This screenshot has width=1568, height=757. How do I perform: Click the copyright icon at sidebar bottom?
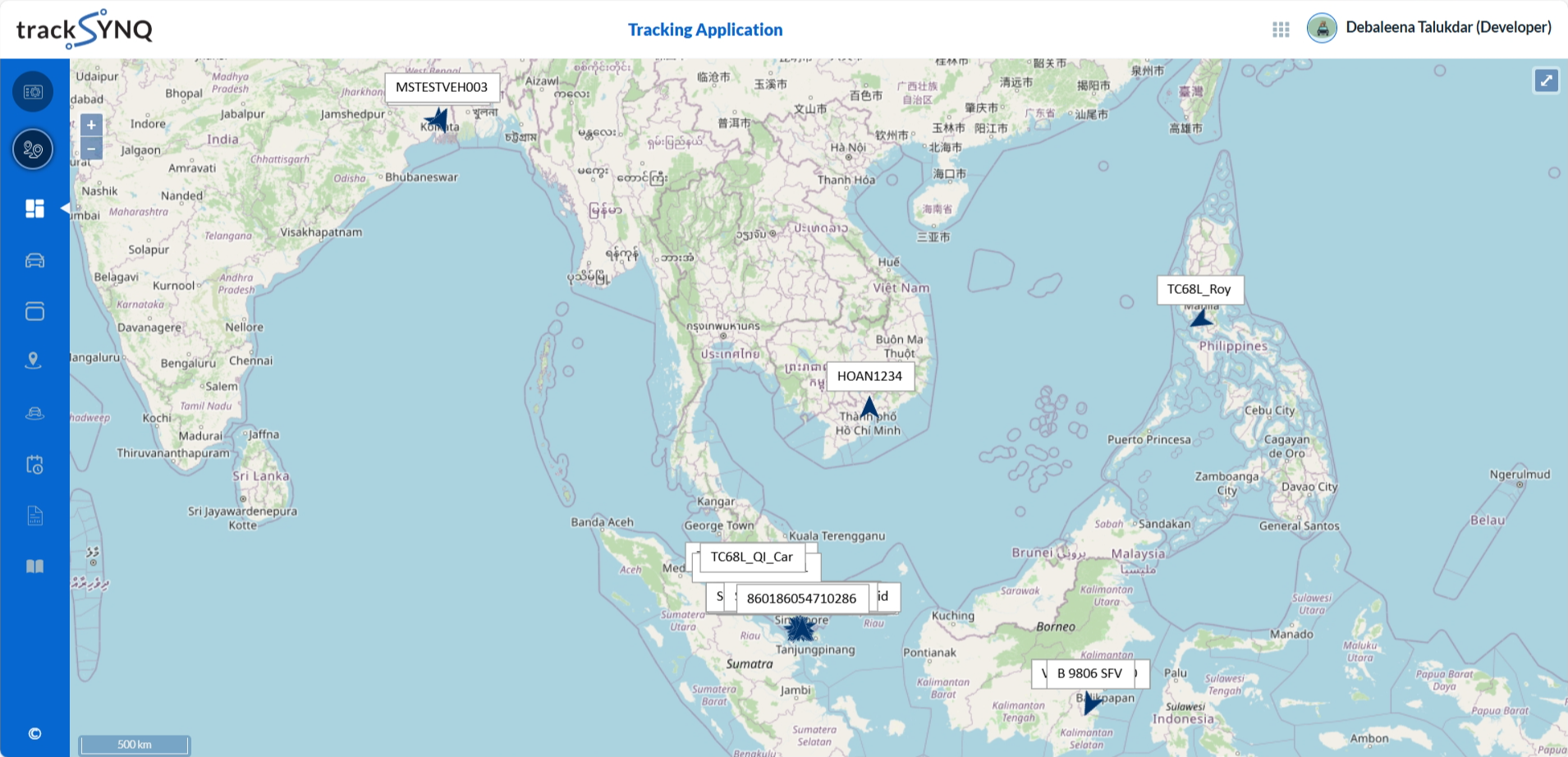pyautogui.click(x=33, y=733)
